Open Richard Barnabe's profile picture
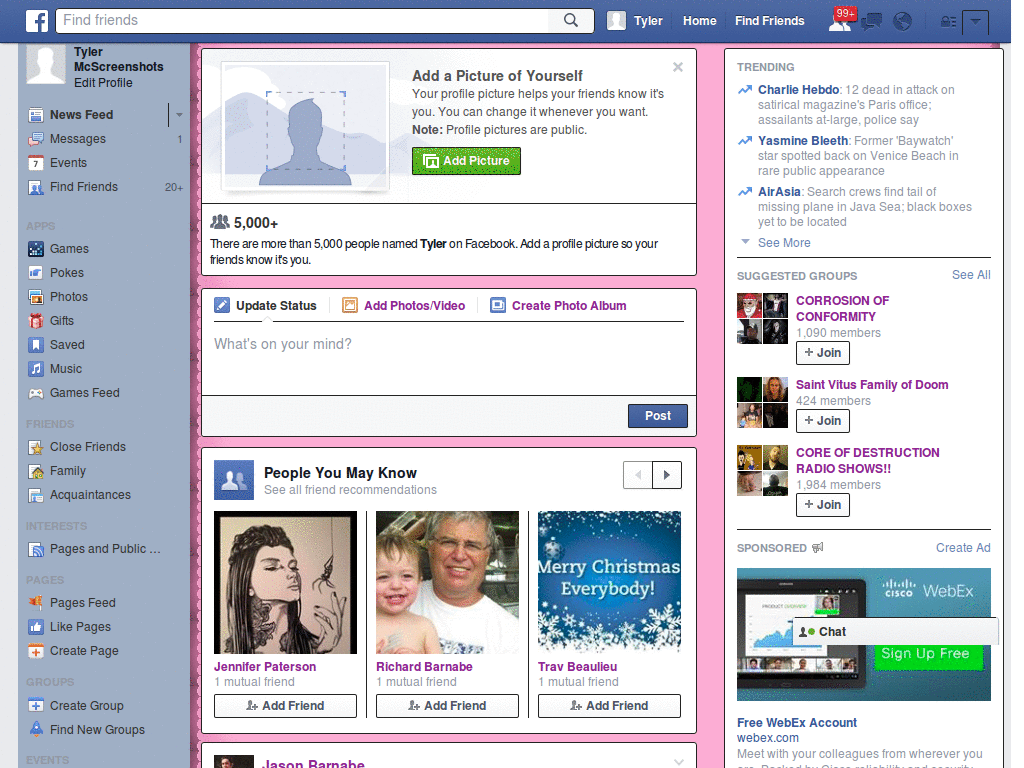Viewport: 1024px width, 768px height. tap(447, 583)
